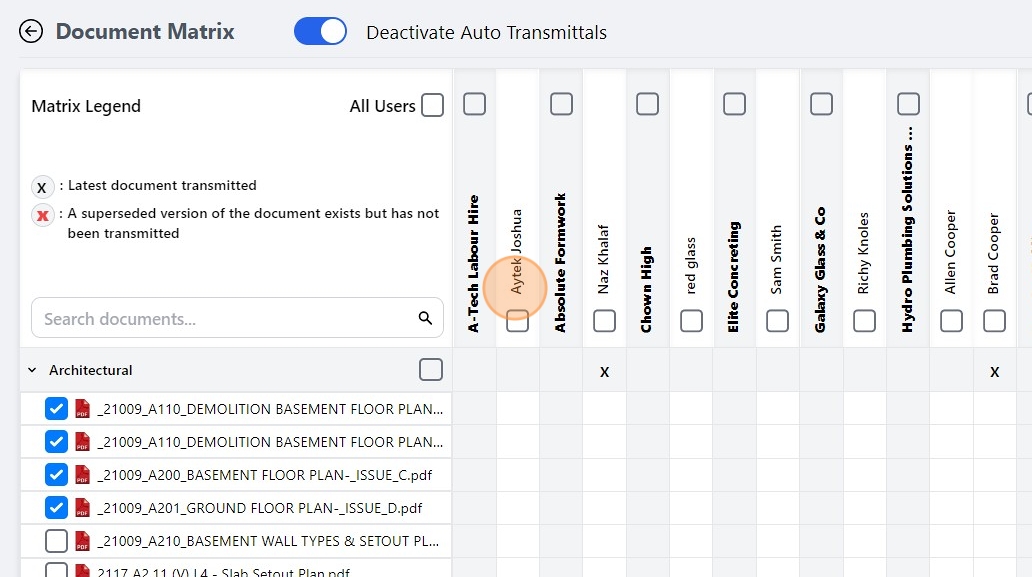Open _21009_A201_GROUND FLOOR PLAN-_ISSUE_D.pdf
1032x577 pixels.
point(260,508)
